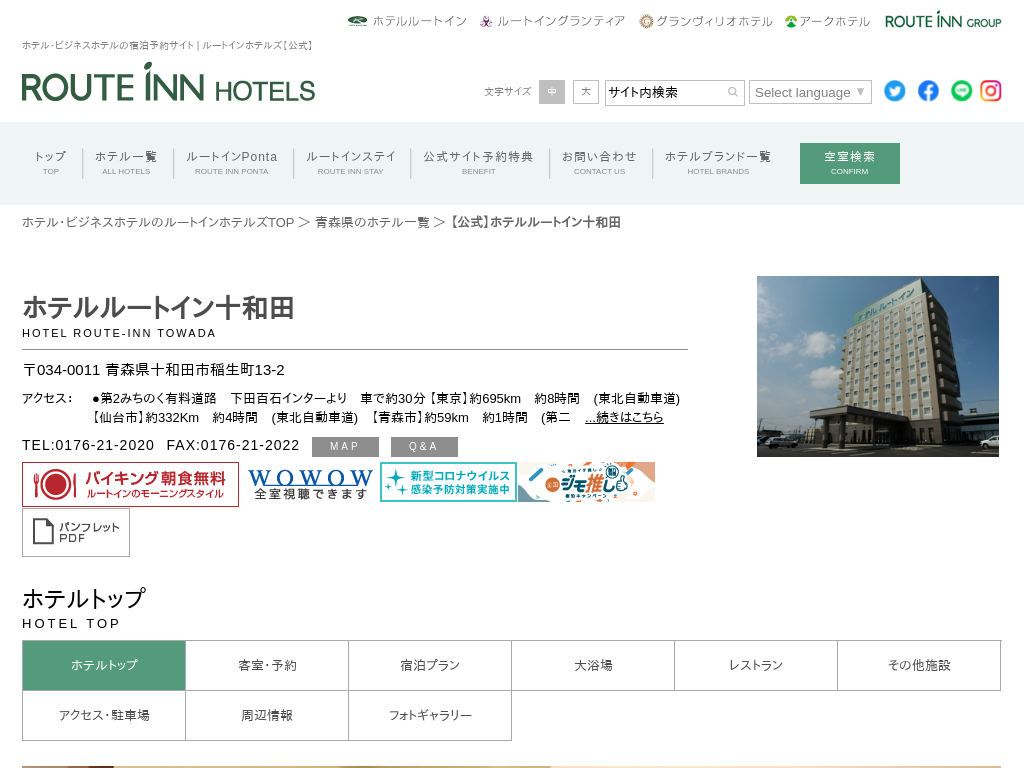Image resolution: width=1024 pixels, height=768 pixels.
Task: Follow breadcrumb ルートインホテルズTOP link
Action: point(158,223)
